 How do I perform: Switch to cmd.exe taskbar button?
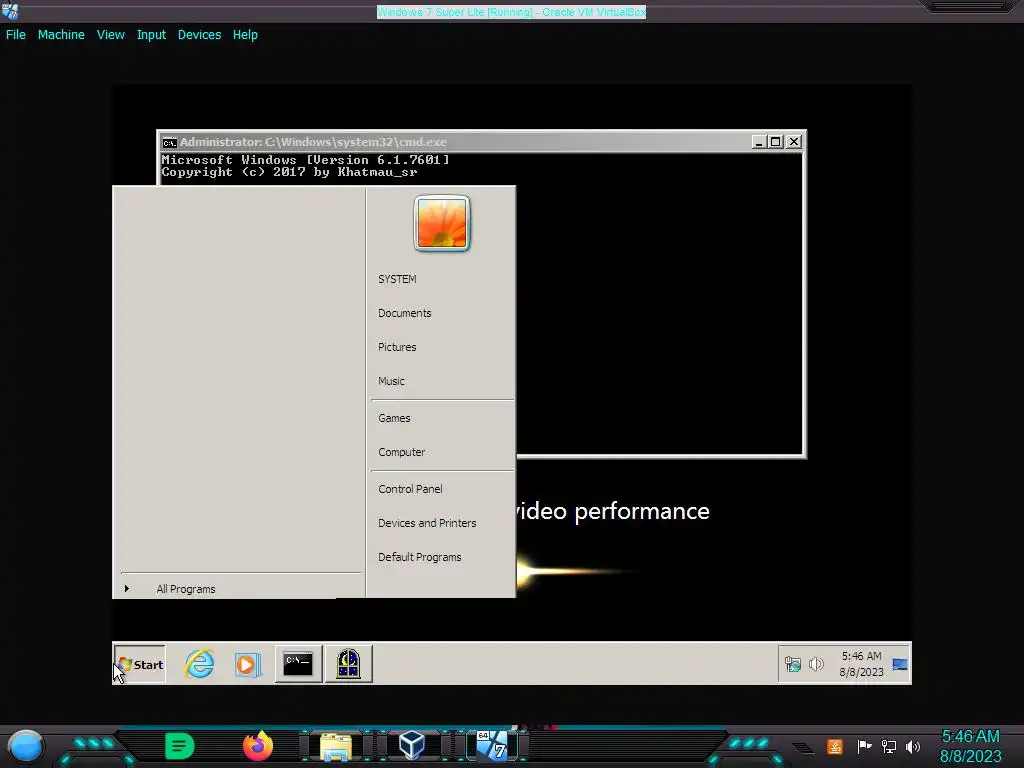[298, 664]
